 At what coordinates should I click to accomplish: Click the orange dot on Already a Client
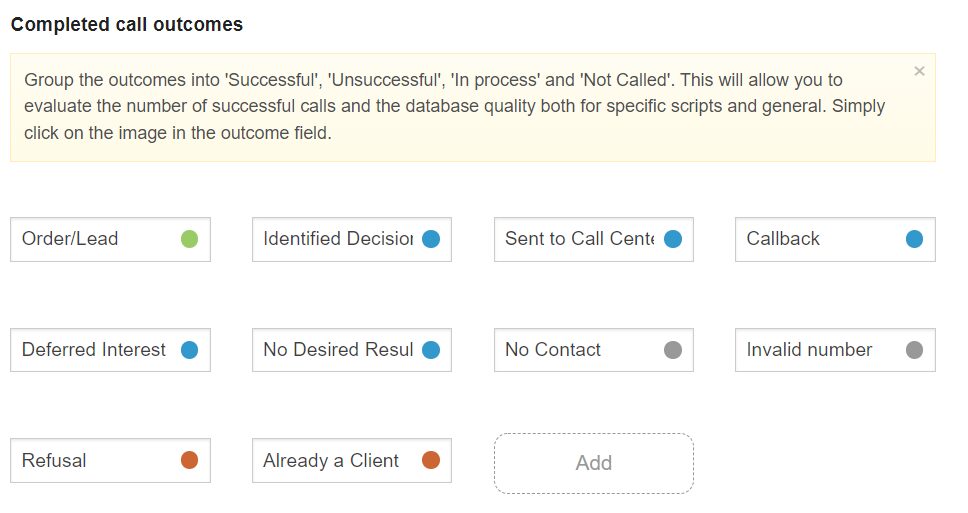point(431,460)
